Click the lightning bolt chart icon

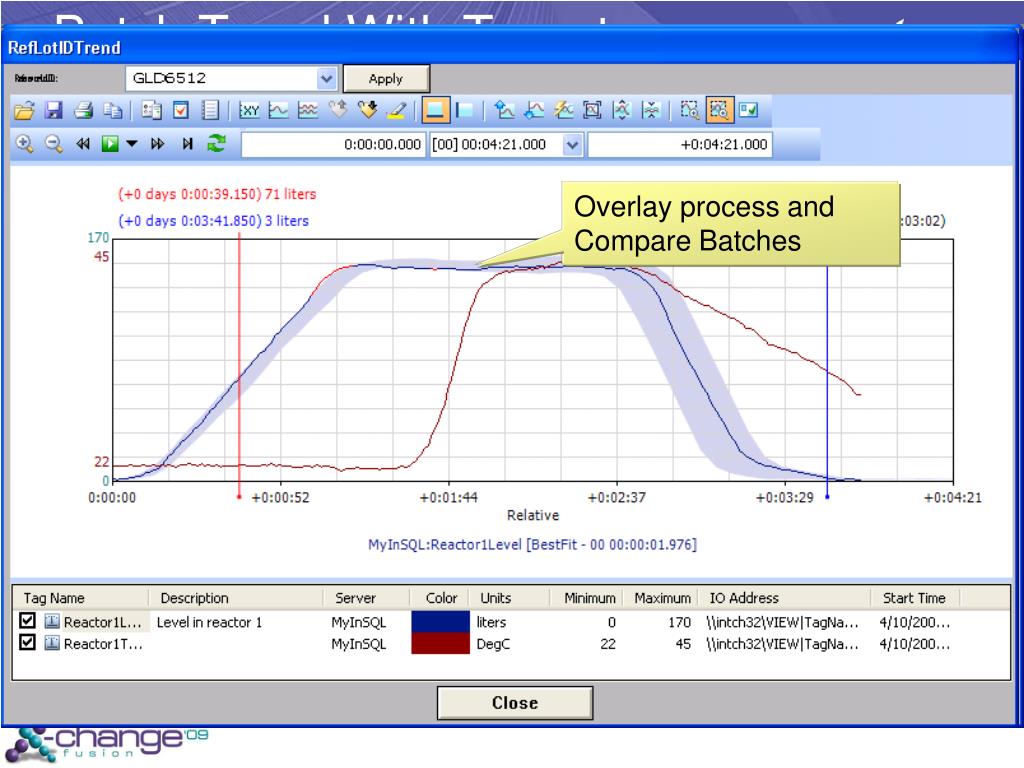pyautogui.click(x=563, y=110)
